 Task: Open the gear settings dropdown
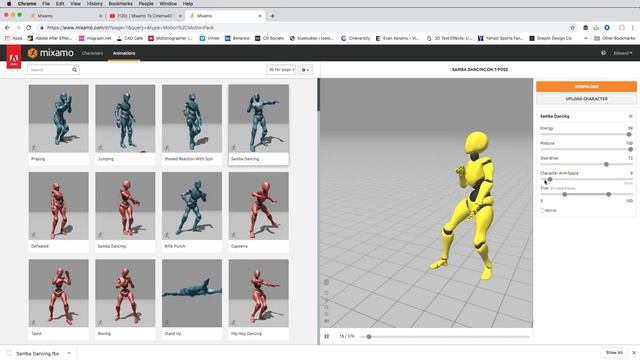305,70
